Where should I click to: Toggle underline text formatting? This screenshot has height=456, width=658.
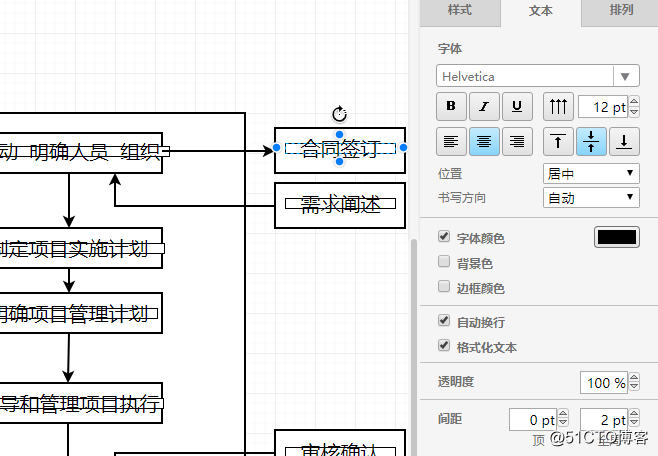click(x=517, y=107)
